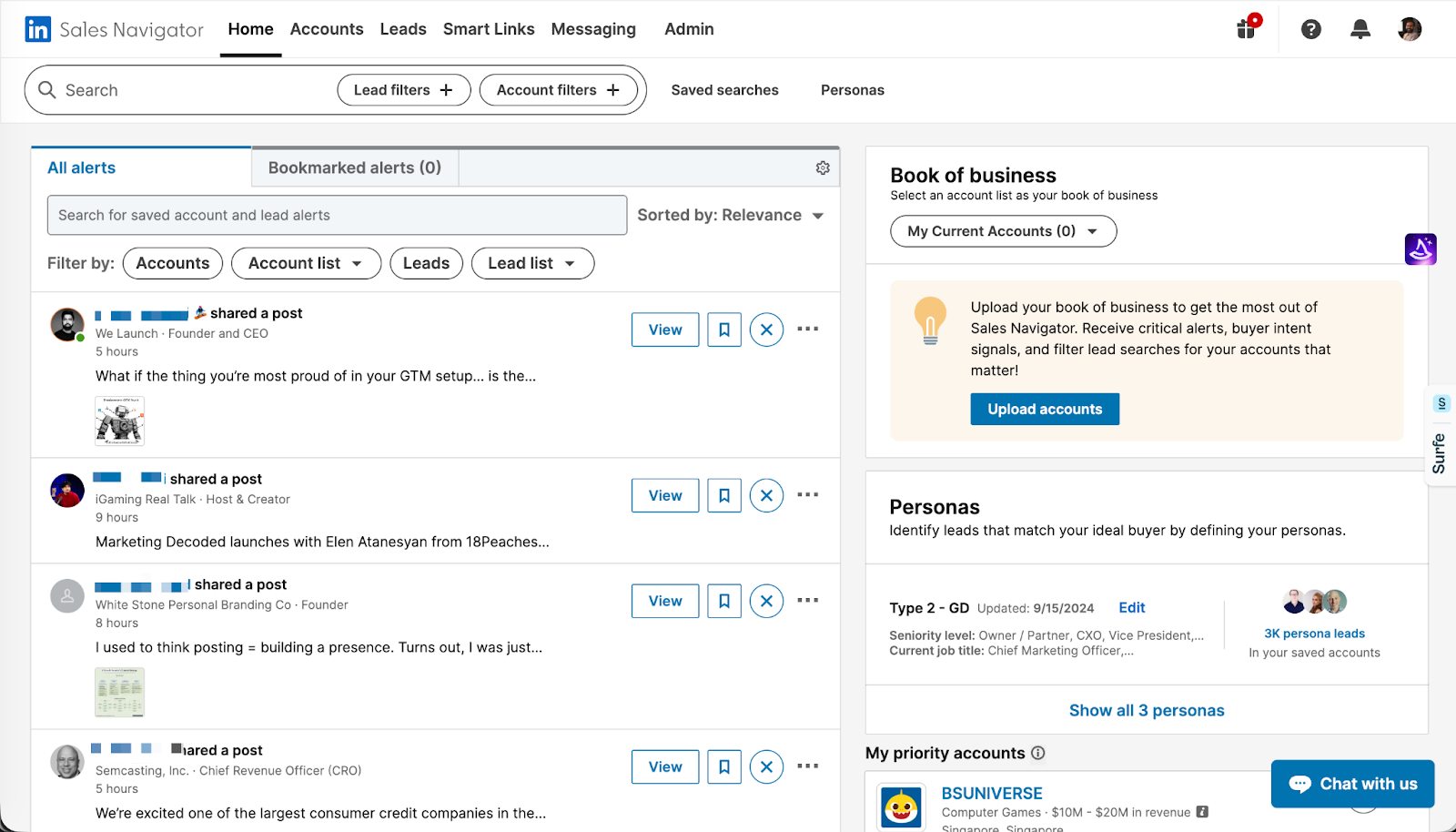Click the purple wizard extension icon

click(x=1420, y=249)
